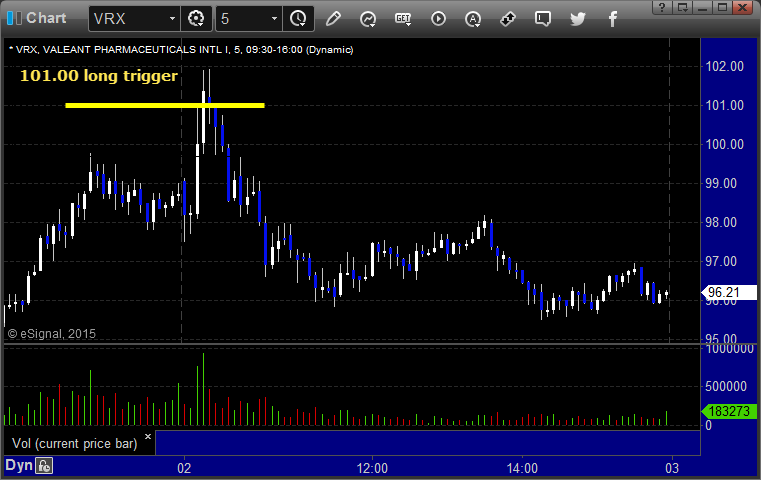This screenshot has width=761, height=480.
Task: Click the 96.21 current price marker
Action: 729,292
